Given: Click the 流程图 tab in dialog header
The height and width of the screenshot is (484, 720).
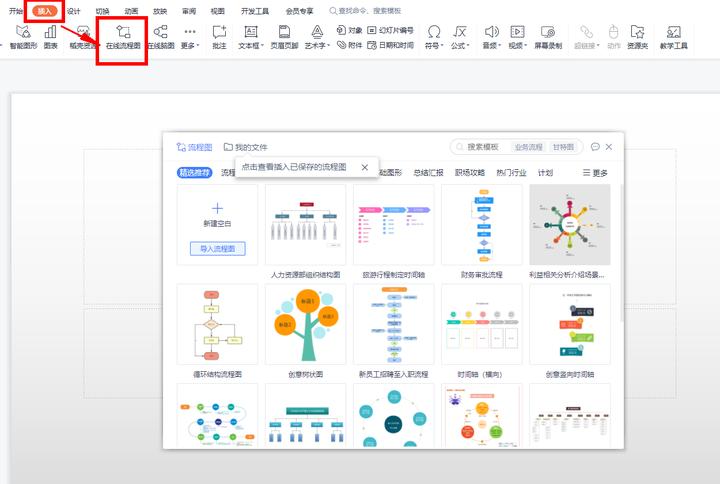Looking at the screenshot, I should coord(194,147).
